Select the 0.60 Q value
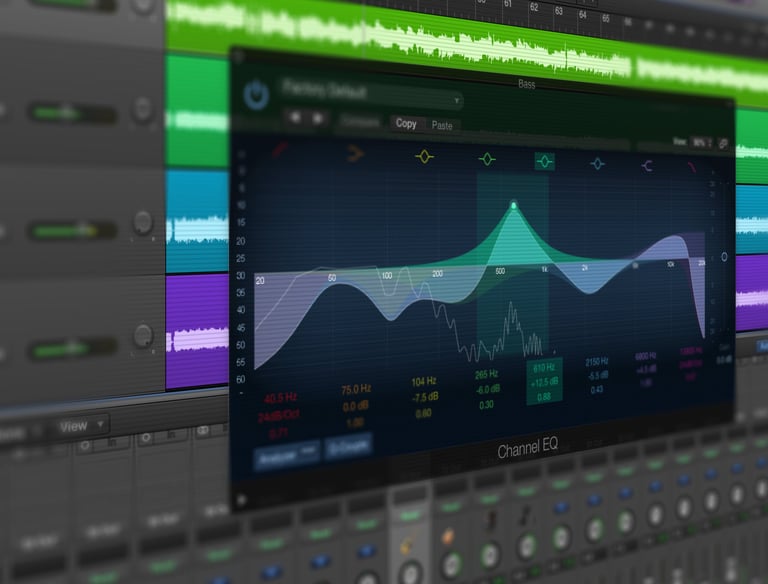 424,414
